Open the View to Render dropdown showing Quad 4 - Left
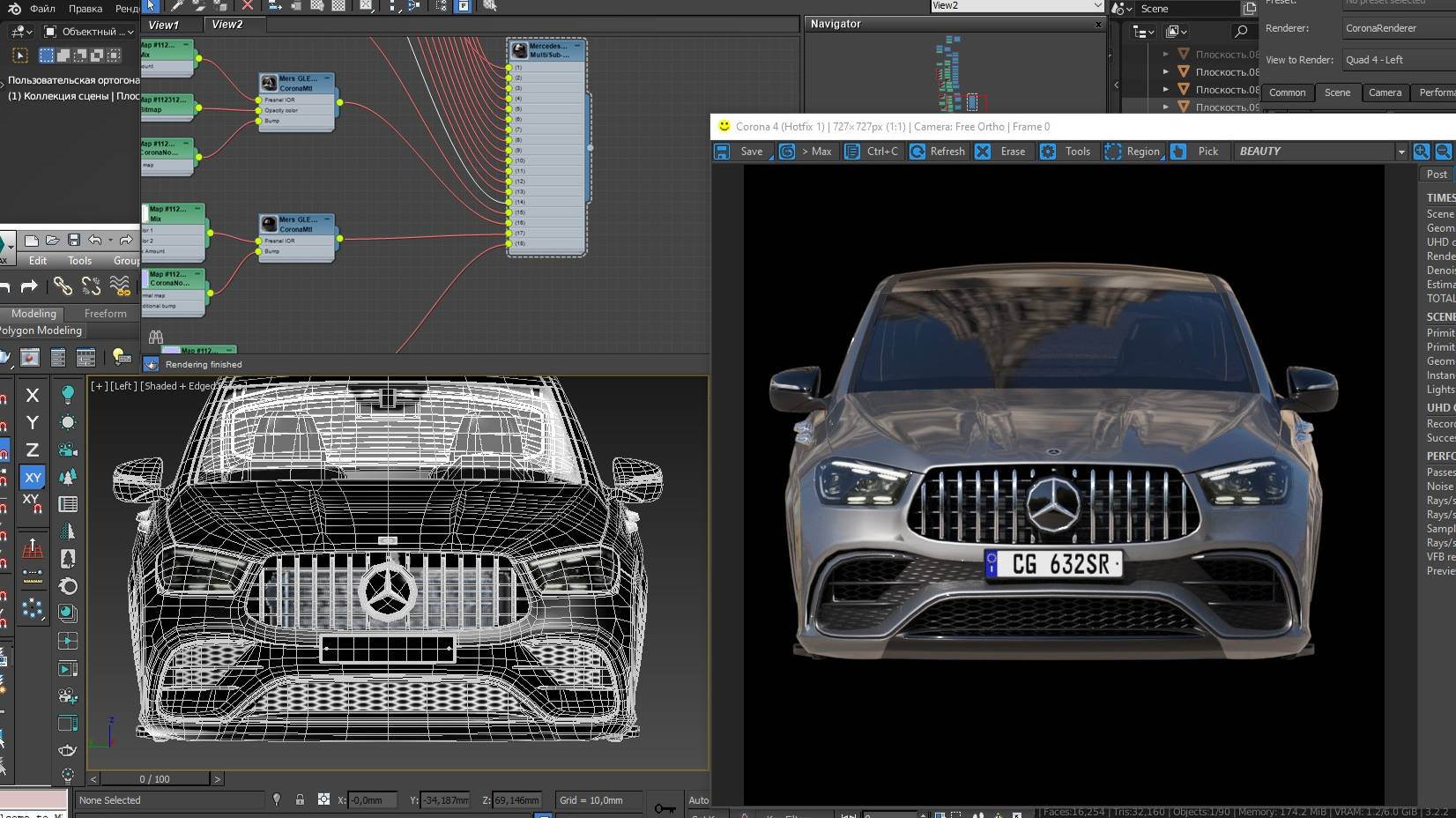Image resolution: width=1456 pixels, height=818 pixels. (1395, 59)
